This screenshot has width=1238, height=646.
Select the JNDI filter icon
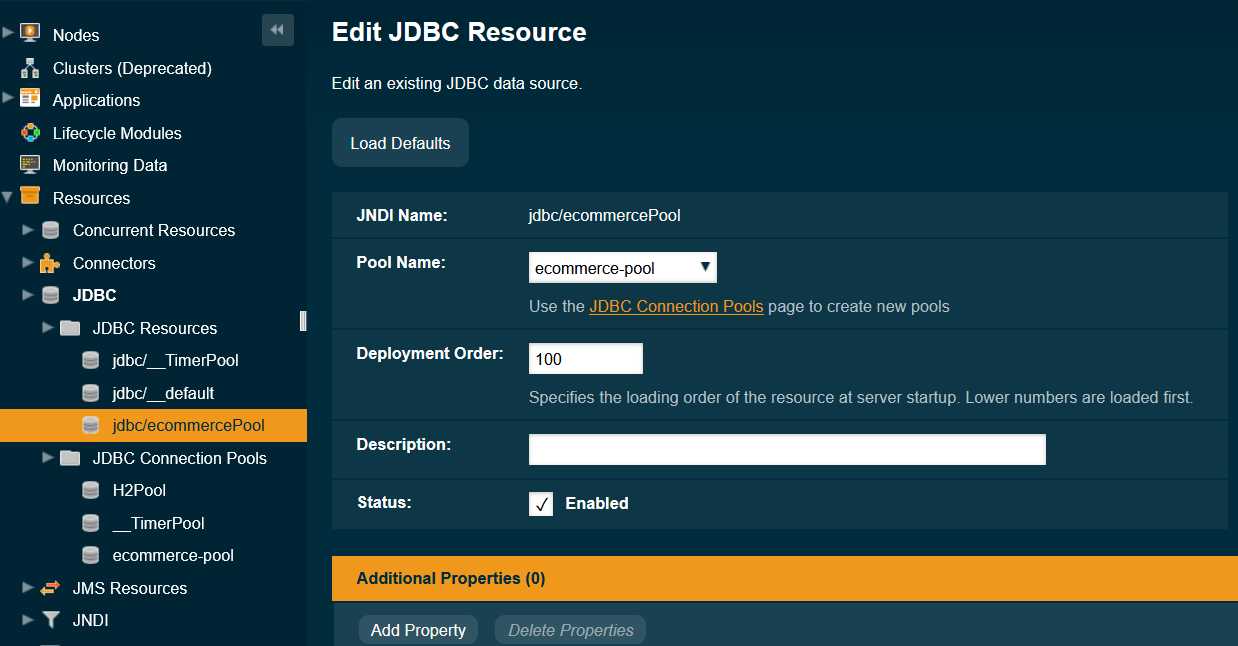pyautogui.click(x=50, y=620)
